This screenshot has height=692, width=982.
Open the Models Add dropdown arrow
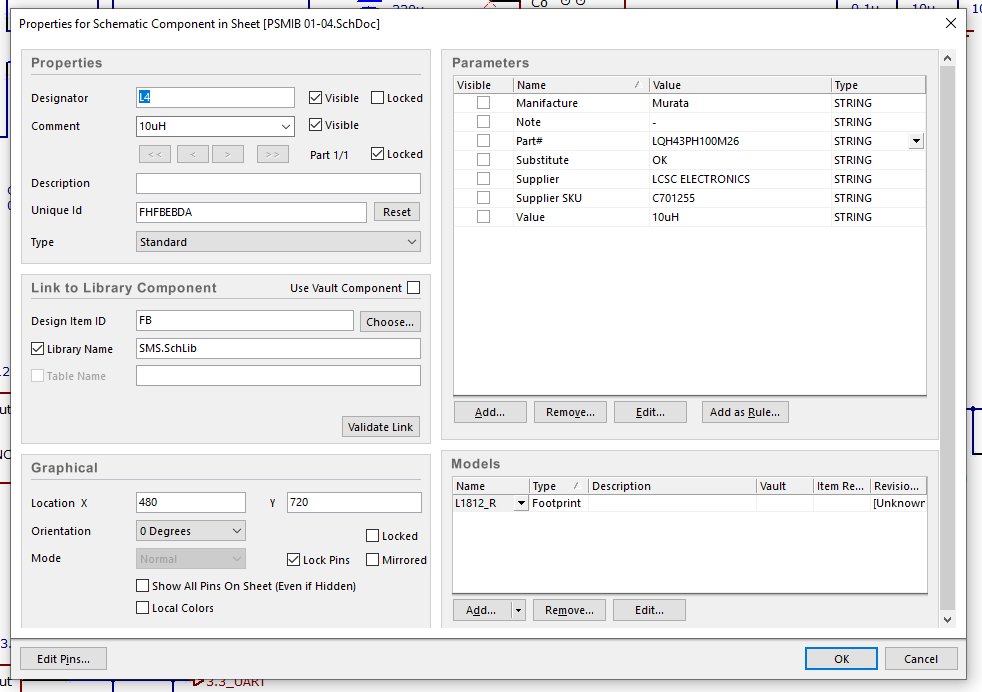point(519,609)
